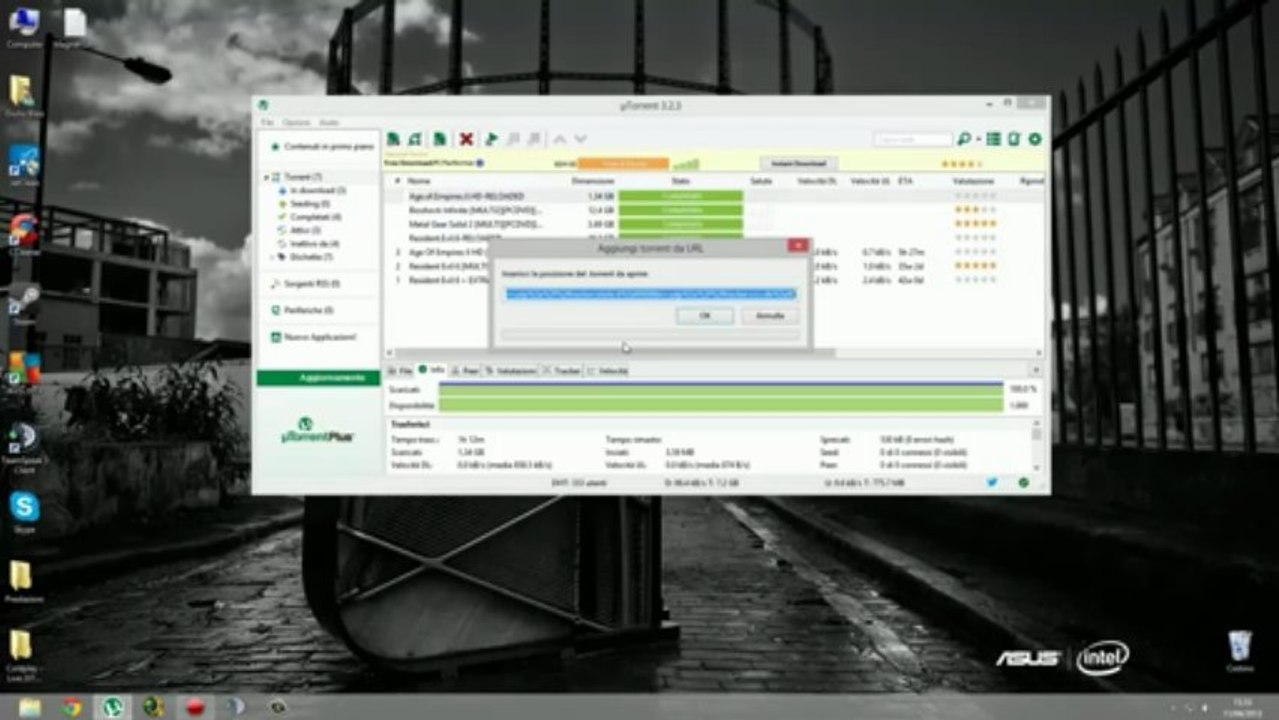Switch to the Velocità tab
This screenshot has width=1279, height=720.
click(608, 371)
